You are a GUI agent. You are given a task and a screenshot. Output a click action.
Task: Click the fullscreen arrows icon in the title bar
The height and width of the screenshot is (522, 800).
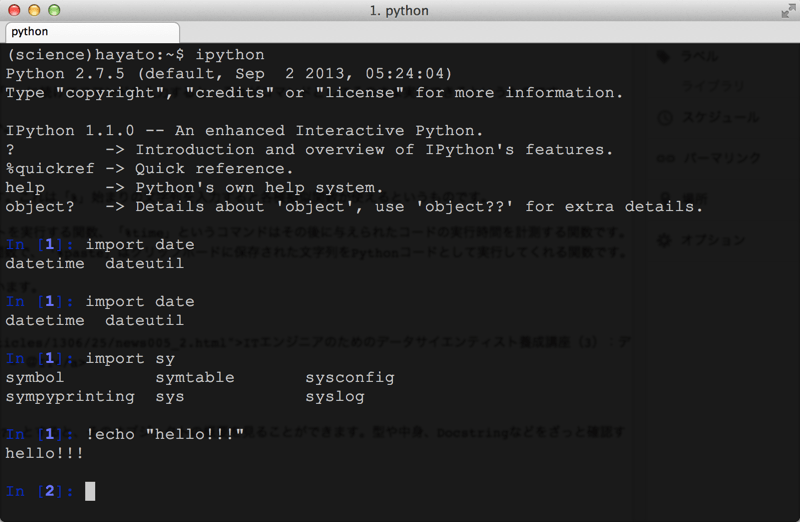click(788, 11)
